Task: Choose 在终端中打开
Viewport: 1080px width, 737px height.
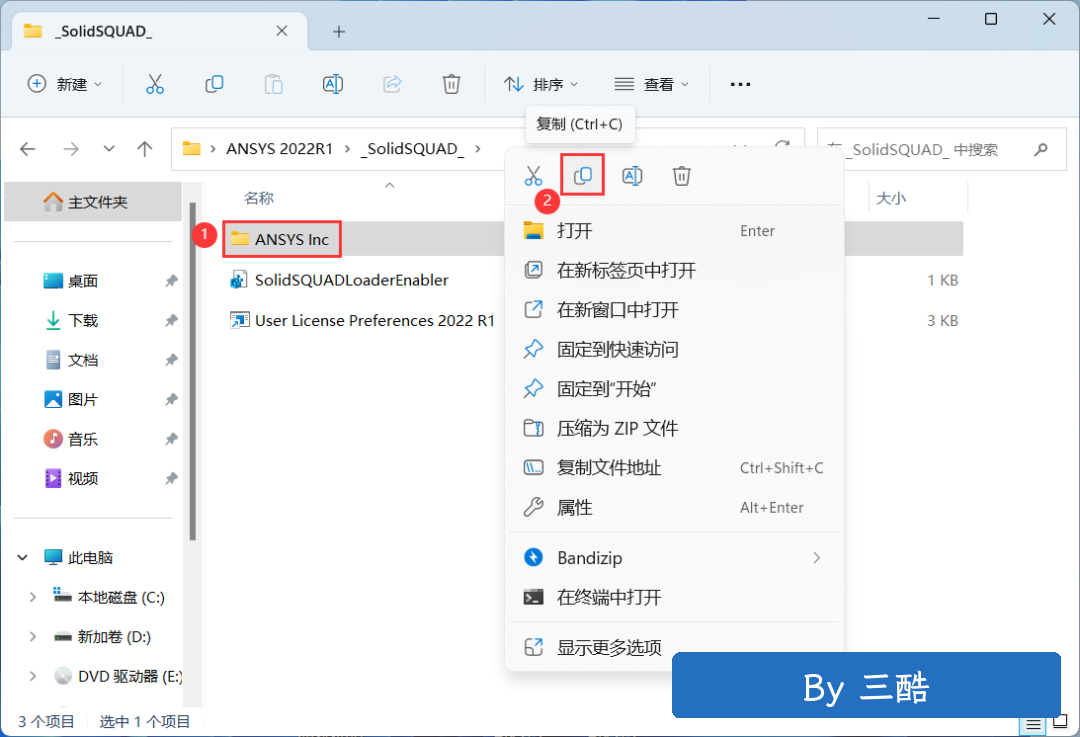Action: [674, 597]
